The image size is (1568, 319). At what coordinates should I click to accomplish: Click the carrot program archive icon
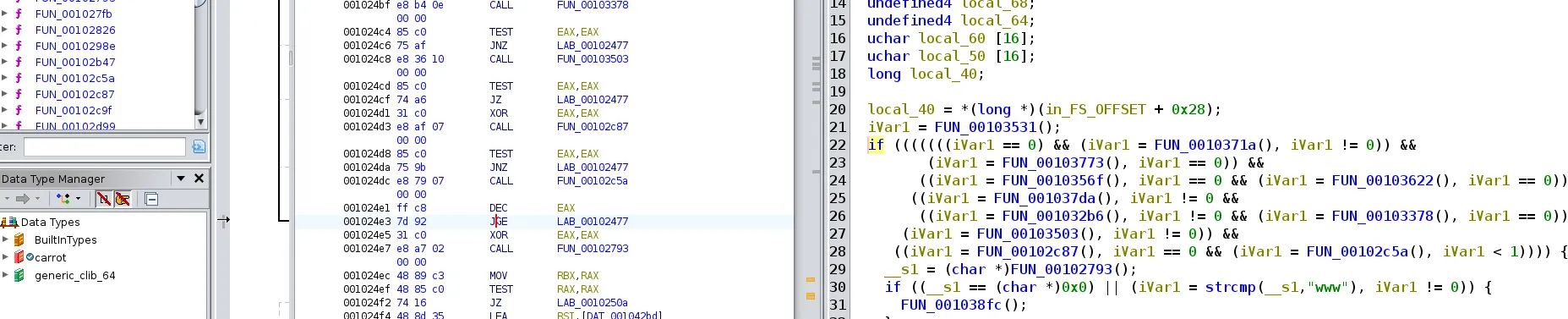(19, 257)
